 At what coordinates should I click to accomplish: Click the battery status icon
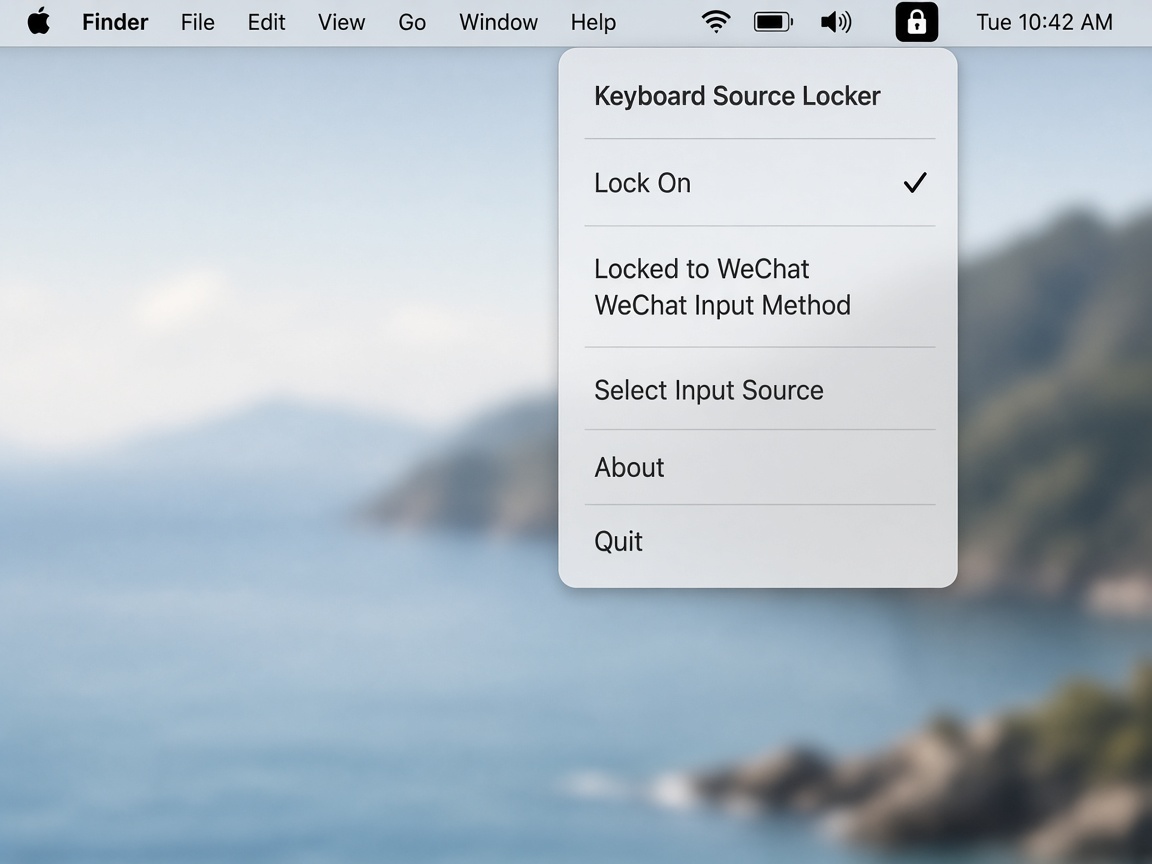(x=774, y=22)
